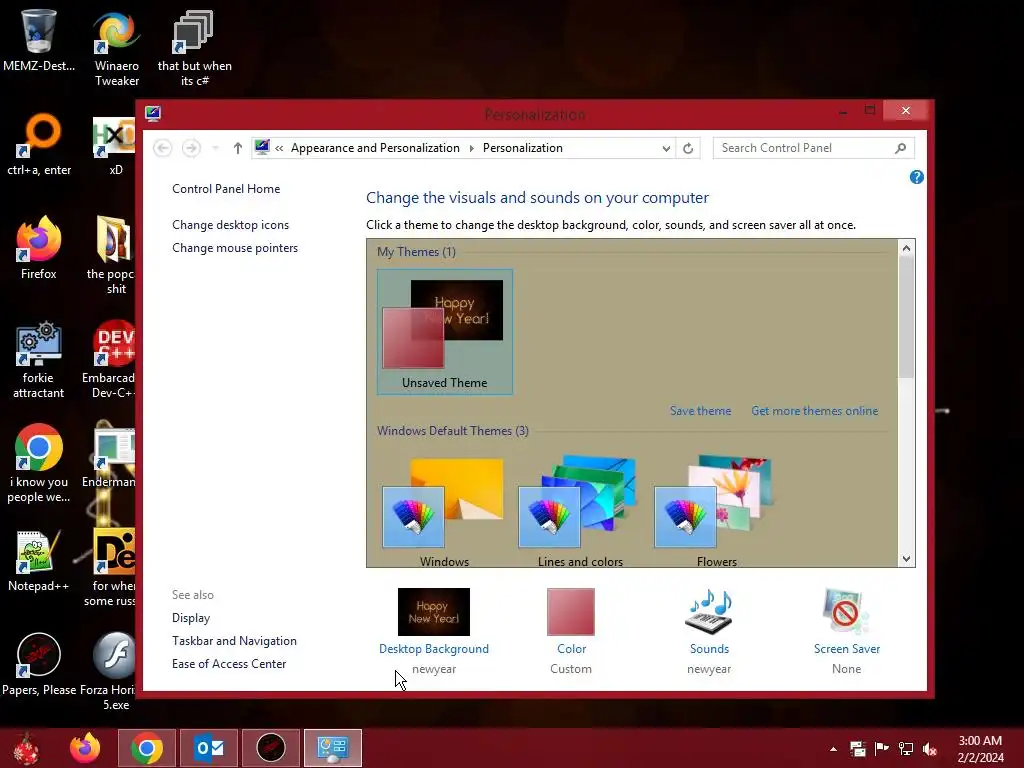Expand the breadcrumb chevron after Appearance
This screenshot has height=768, width=1024.
[472, 148]
